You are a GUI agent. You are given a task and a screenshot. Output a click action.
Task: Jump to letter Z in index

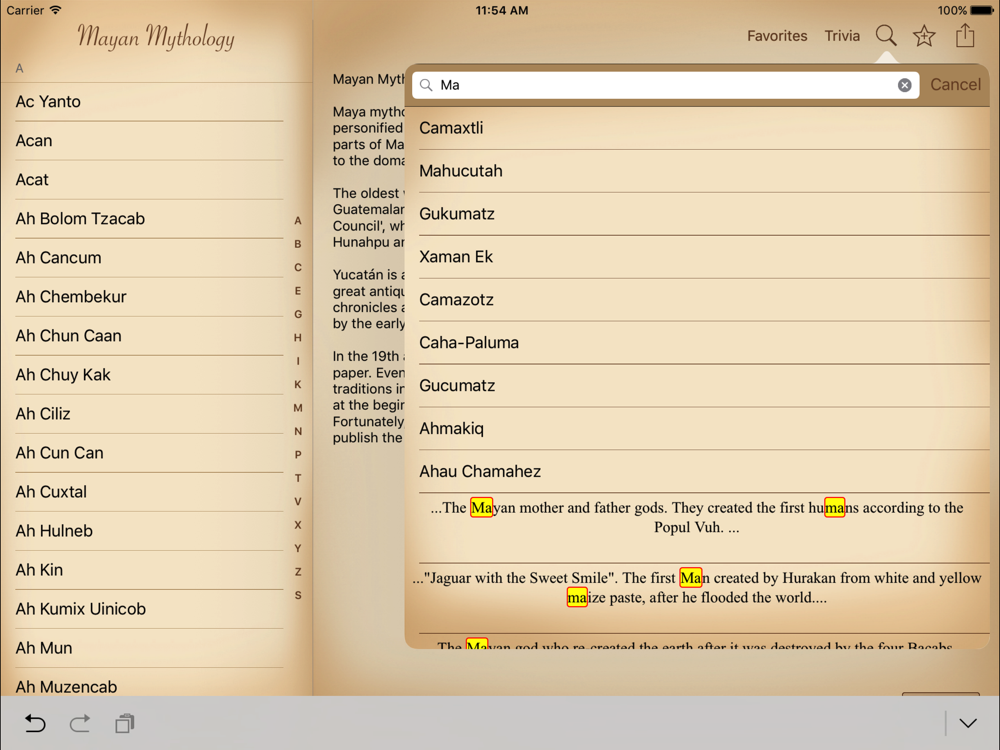[x=298, y=571]
